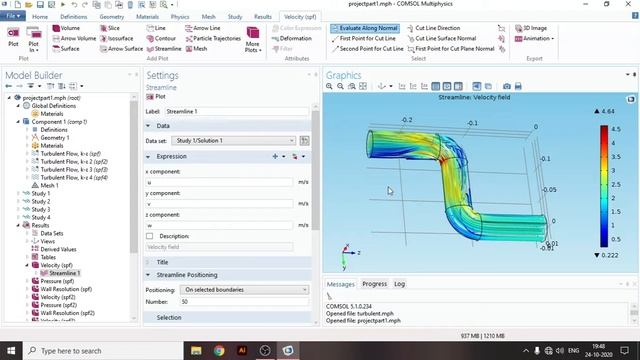Expand the Title section
The height and width of the screenshot is (360, 640).
(x=148, y=262)
